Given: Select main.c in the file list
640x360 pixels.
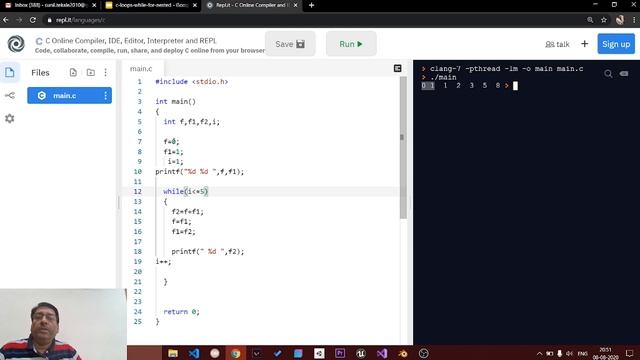Looking at the screenshot, I should [69, 96].
